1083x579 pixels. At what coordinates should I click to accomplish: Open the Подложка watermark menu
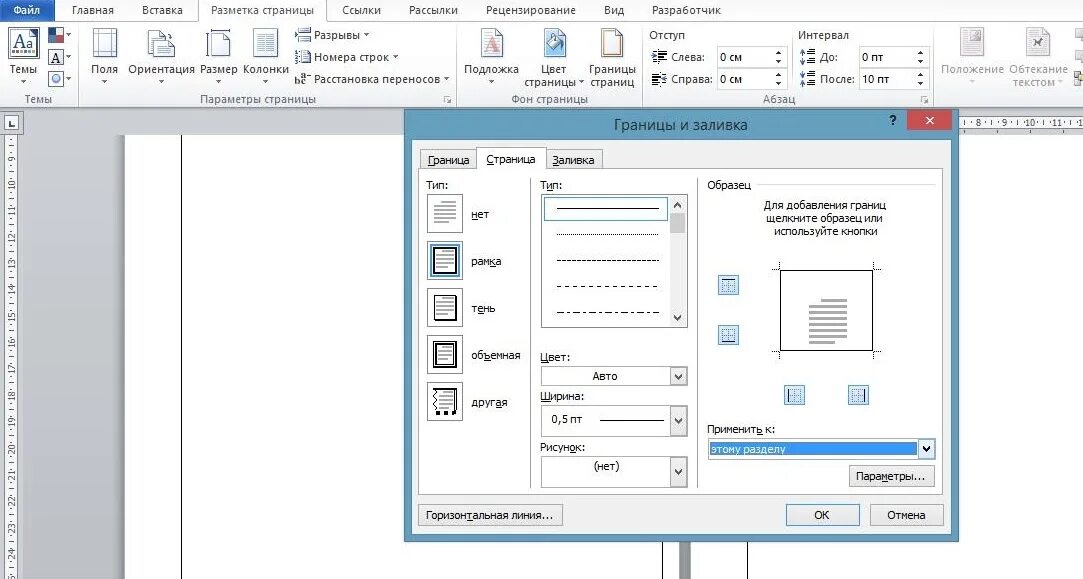pos(491,55)
